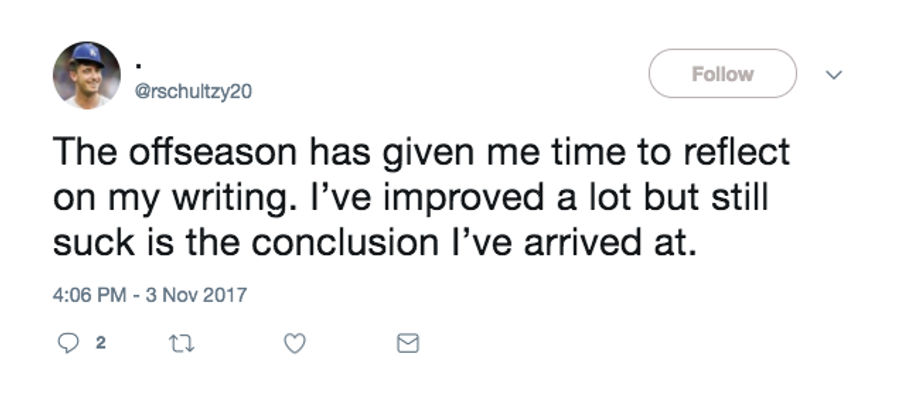Click the reply speech bubble icon
This screenshot has height=396, width=900.
[x=69, y=344]
